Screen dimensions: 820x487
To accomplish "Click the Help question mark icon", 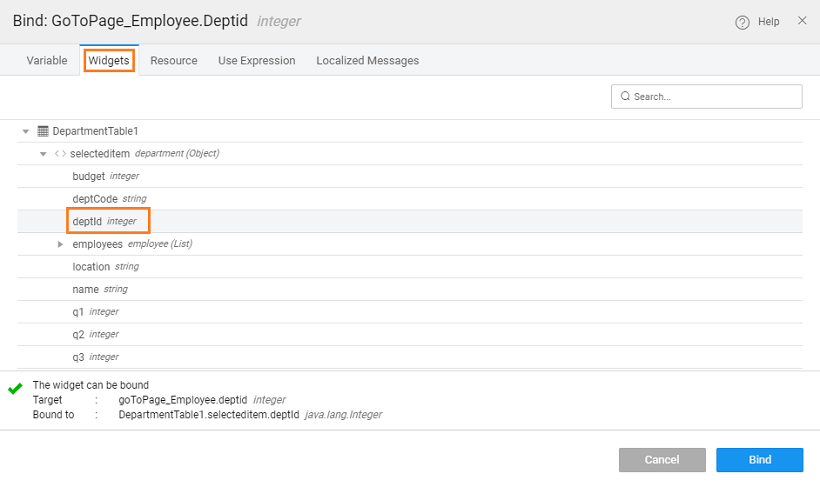I will (742, 22).
